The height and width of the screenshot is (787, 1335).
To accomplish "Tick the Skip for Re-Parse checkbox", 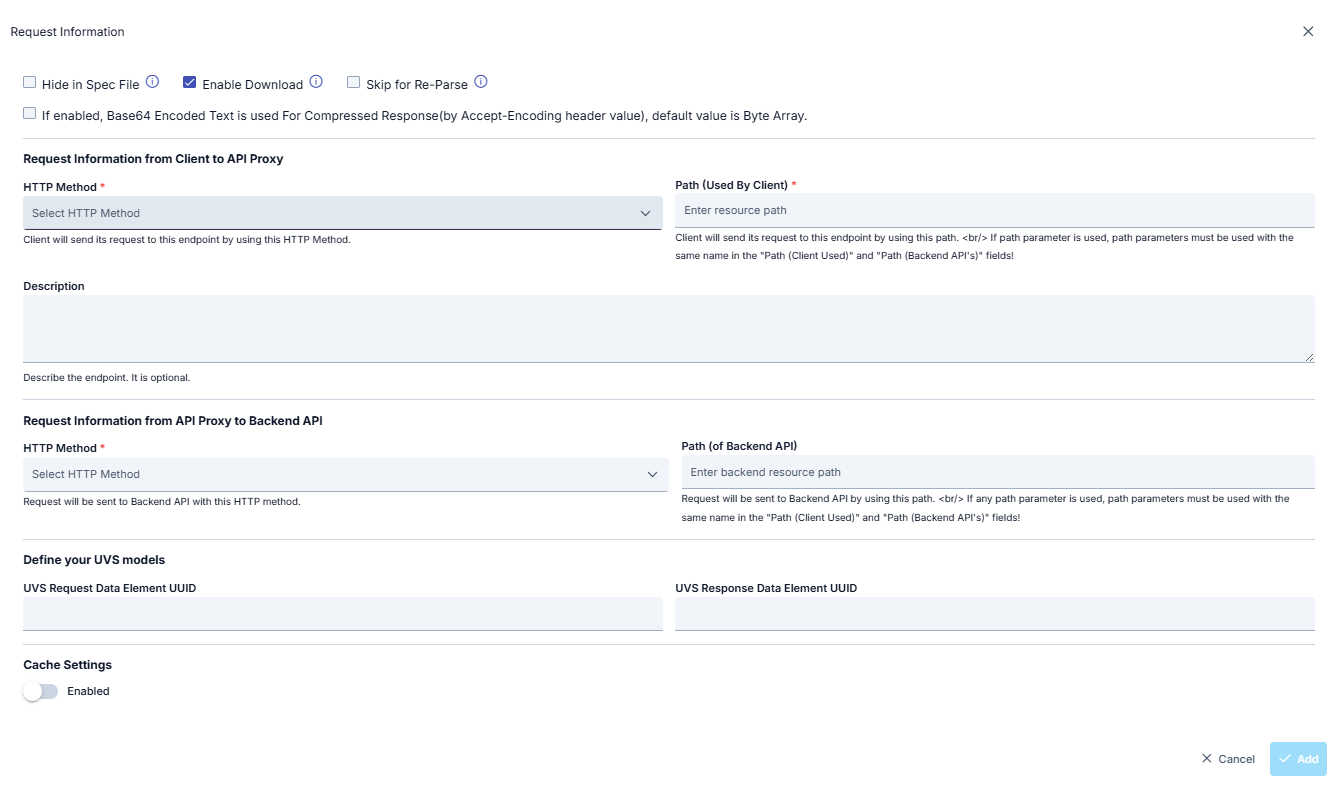I will (354, 82).
